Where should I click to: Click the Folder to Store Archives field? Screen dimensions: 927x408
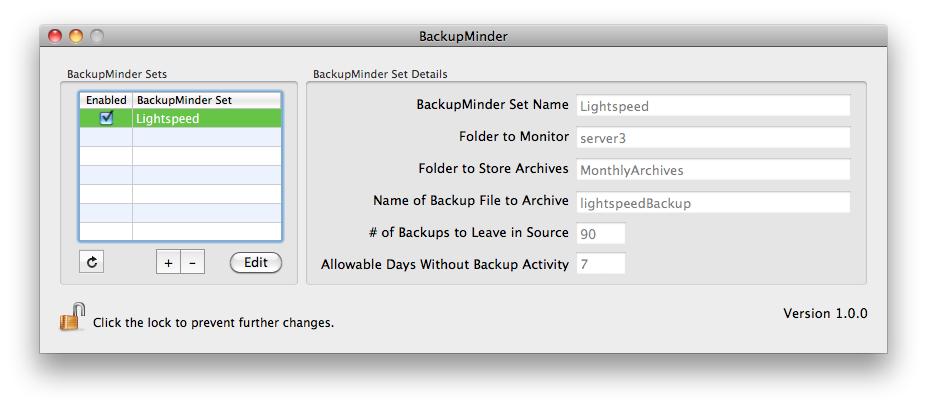712,170
